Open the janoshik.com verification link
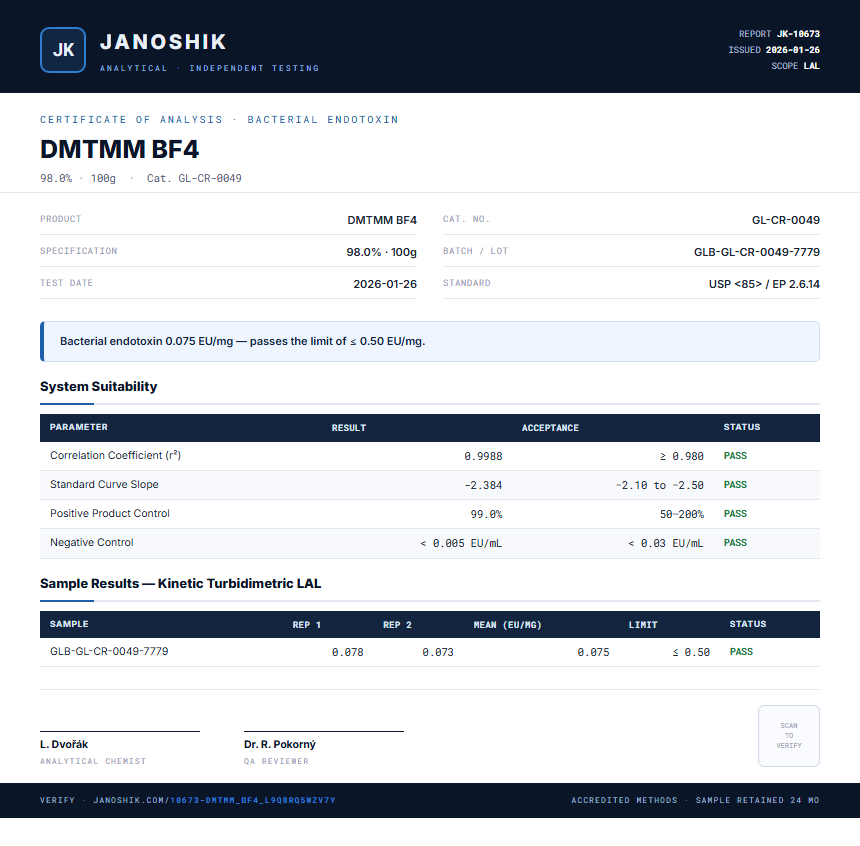 pos(214,800)
